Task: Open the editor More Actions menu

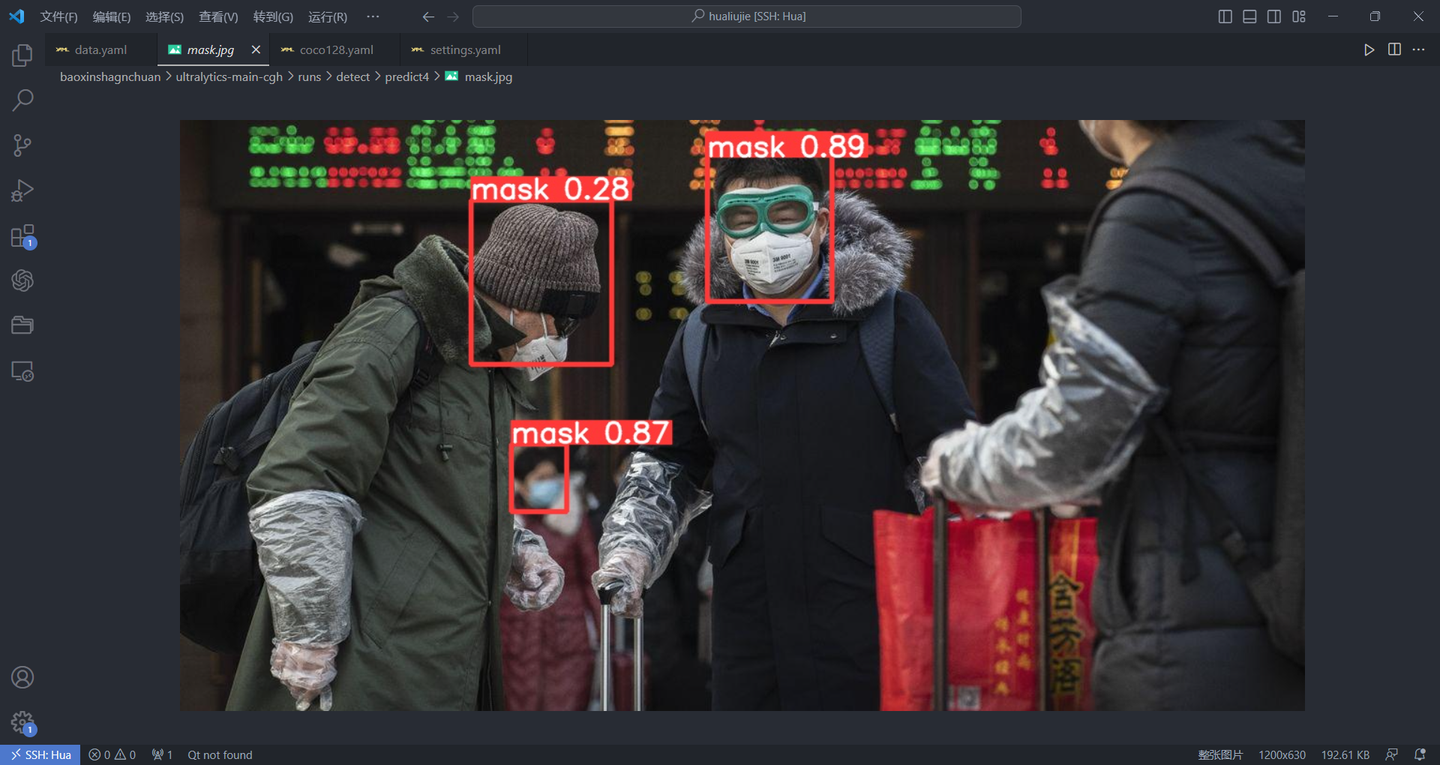Action: (1417, 49)
